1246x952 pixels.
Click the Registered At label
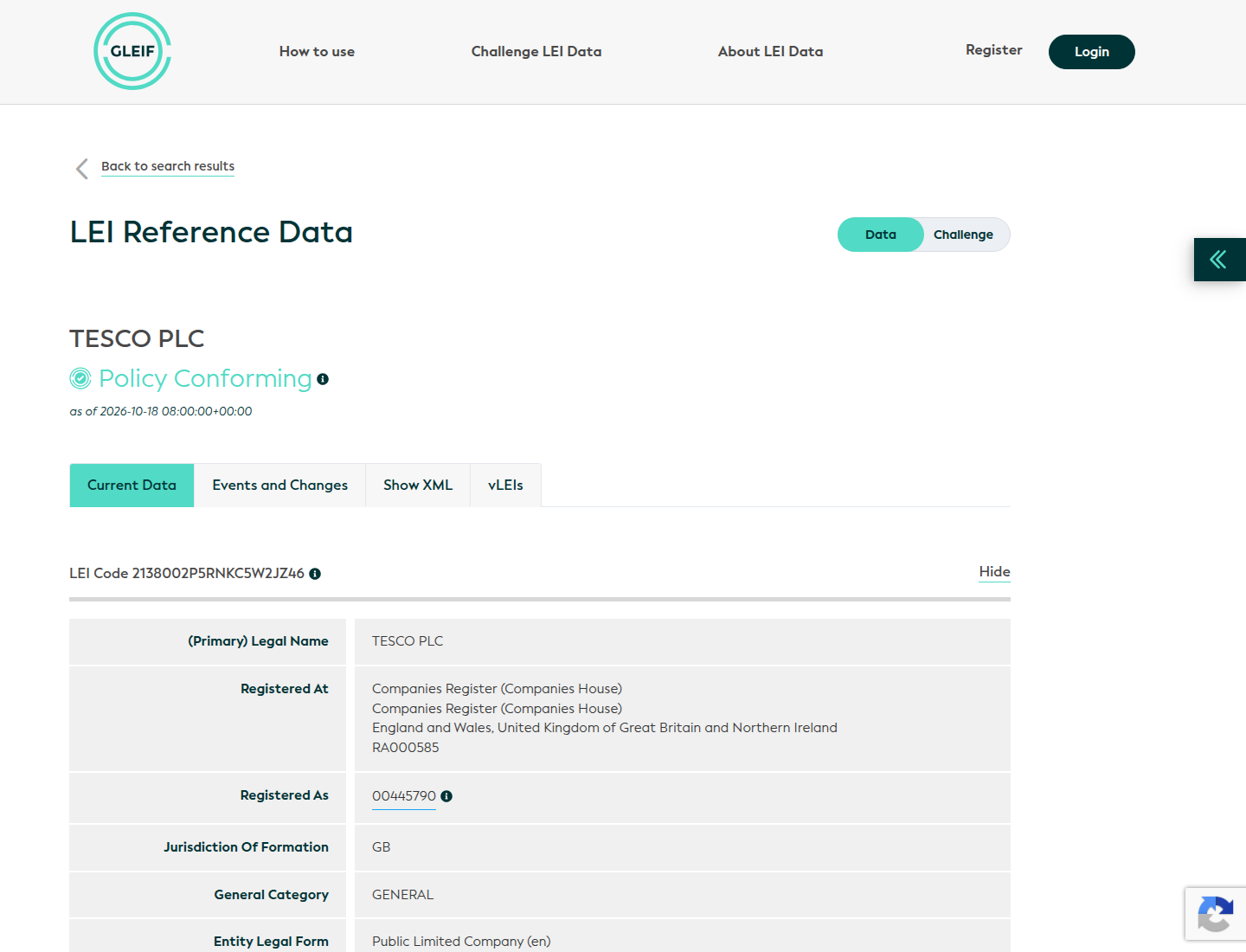click(285, 689)
